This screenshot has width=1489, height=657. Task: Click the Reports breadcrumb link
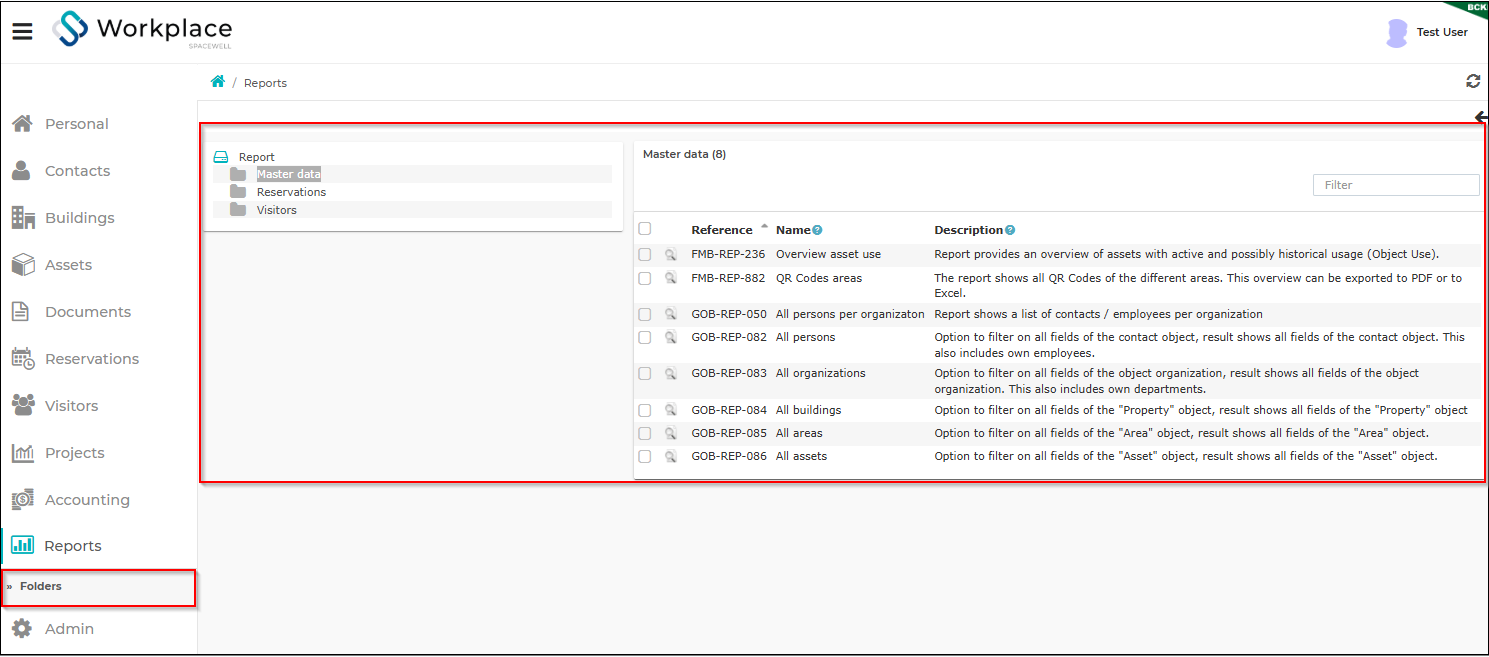point(265,83)
